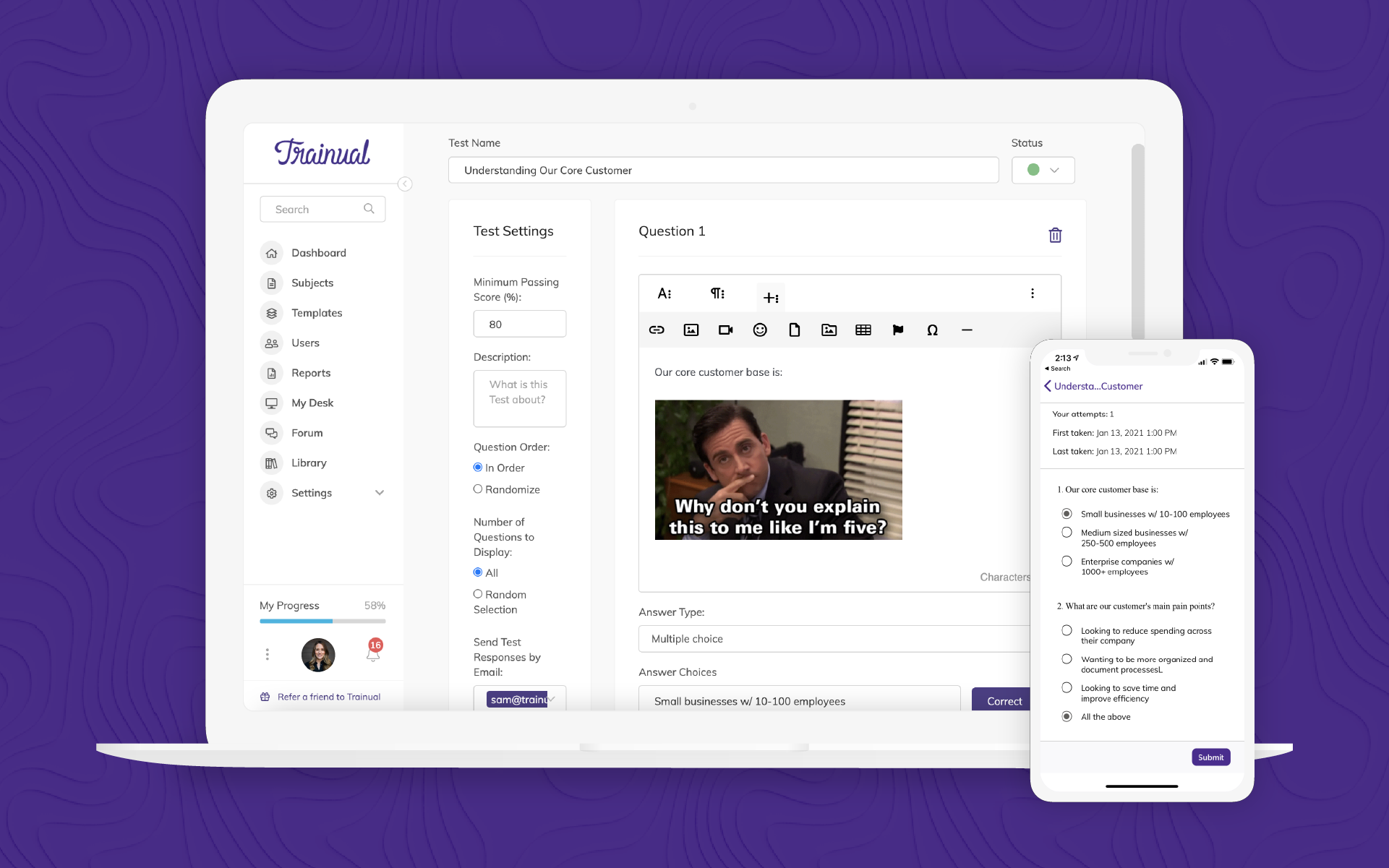Open the paragraph formatting menu
Screen dimensions: 1389x868
click(717, 293)
